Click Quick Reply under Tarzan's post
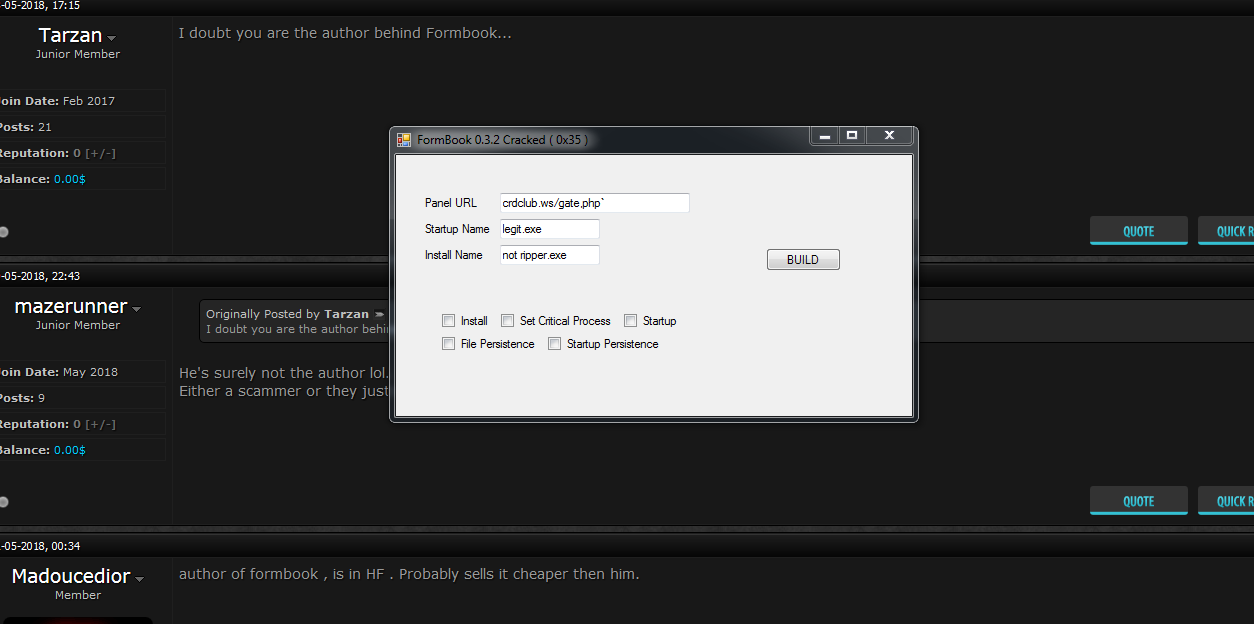The width and height of the screenshot is (1254, 624). pyautogui.click(x=1226, y=231)
